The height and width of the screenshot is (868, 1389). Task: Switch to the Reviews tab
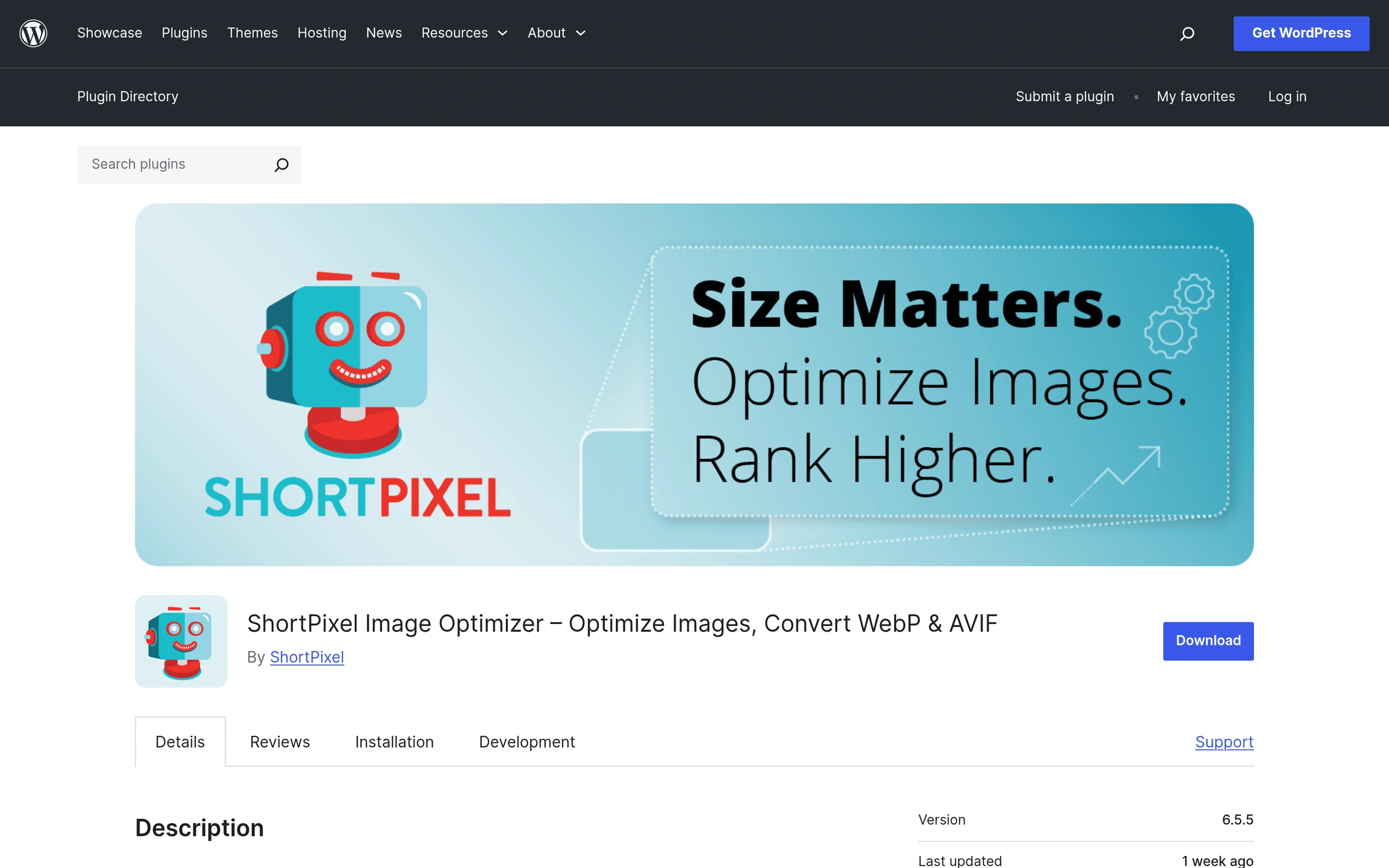coord(280,742)
